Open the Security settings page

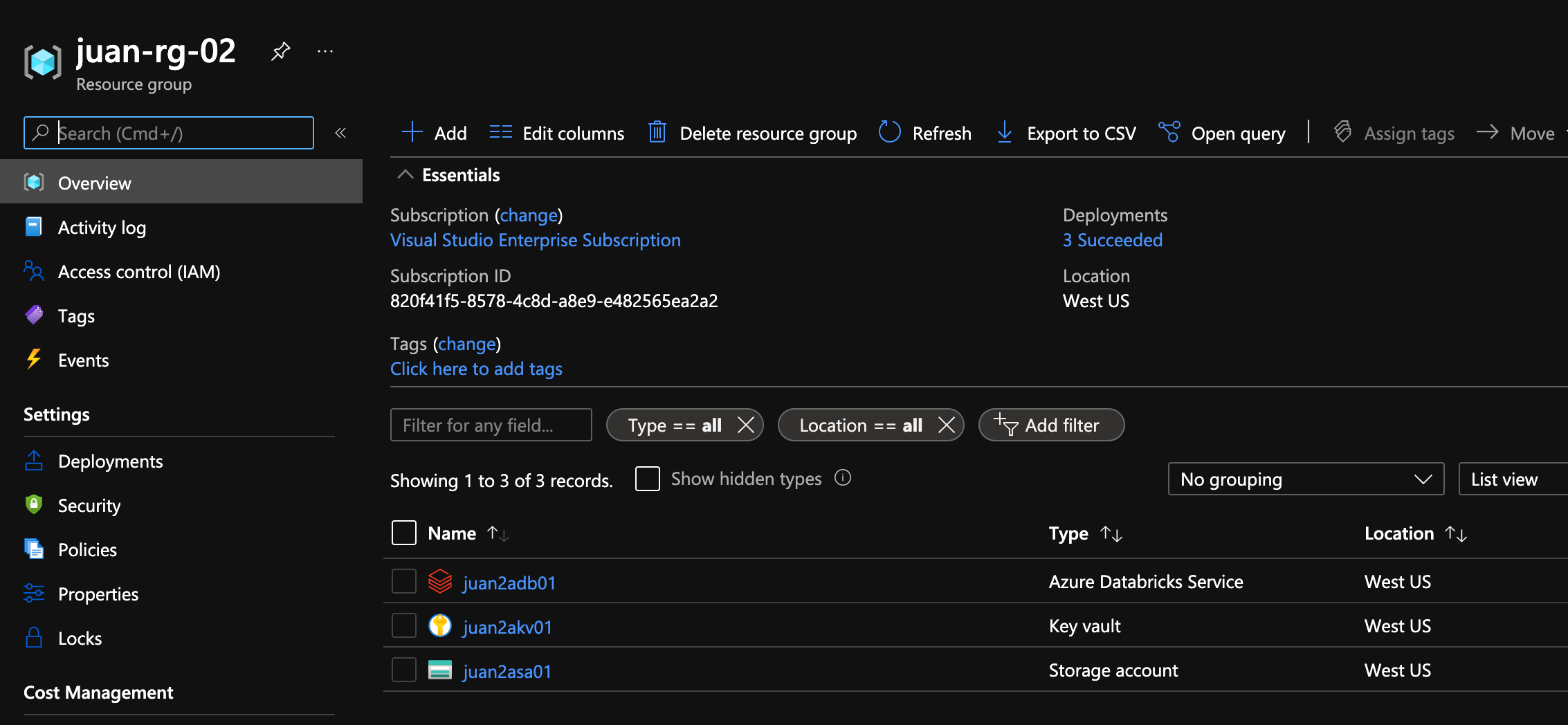(x=89, y=505)
